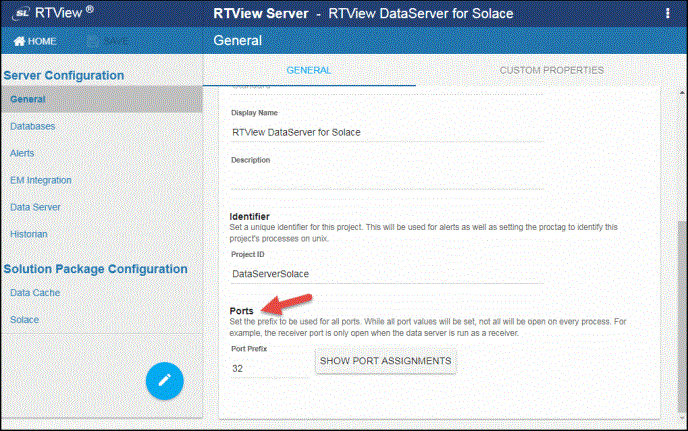The image size is (688, 431).
Task: Click the Port Prefix field
Action: 270,368
